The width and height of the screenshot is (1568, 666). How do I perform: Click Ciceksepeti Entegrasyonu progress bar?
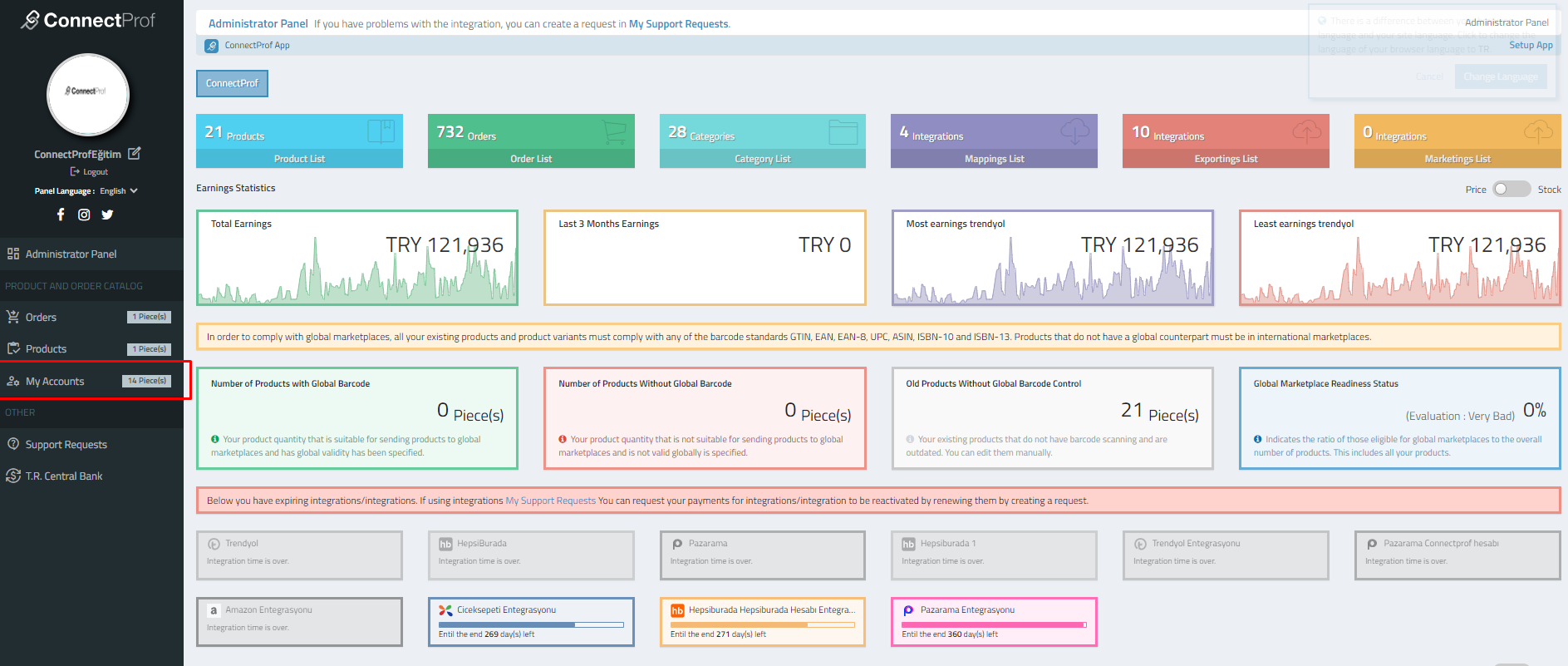coord(531,624)
